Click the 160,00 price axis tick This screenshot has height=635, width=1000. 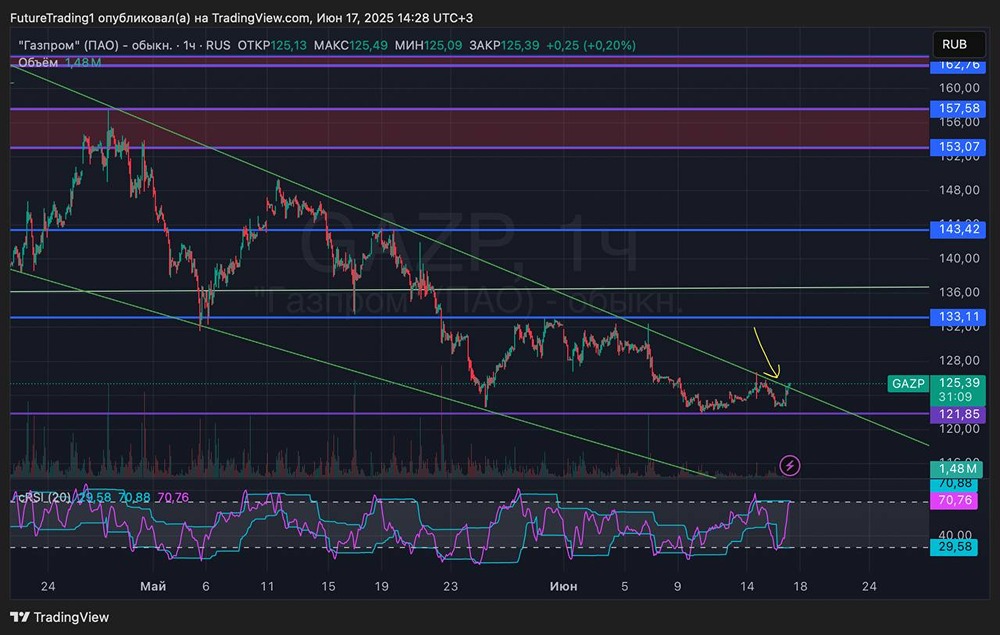pyautogui.click(x=959, y=88)
